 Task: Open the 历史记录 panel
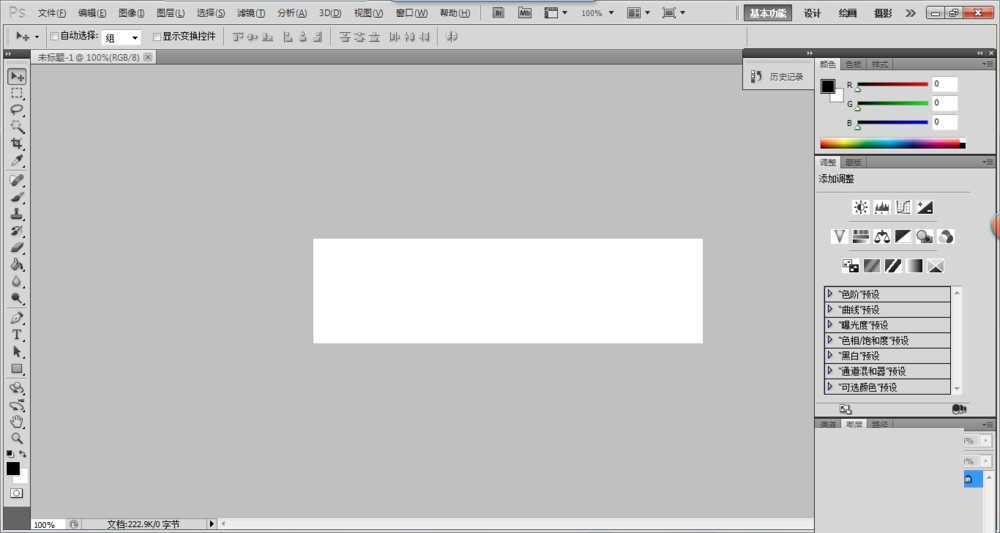[778, 76]
